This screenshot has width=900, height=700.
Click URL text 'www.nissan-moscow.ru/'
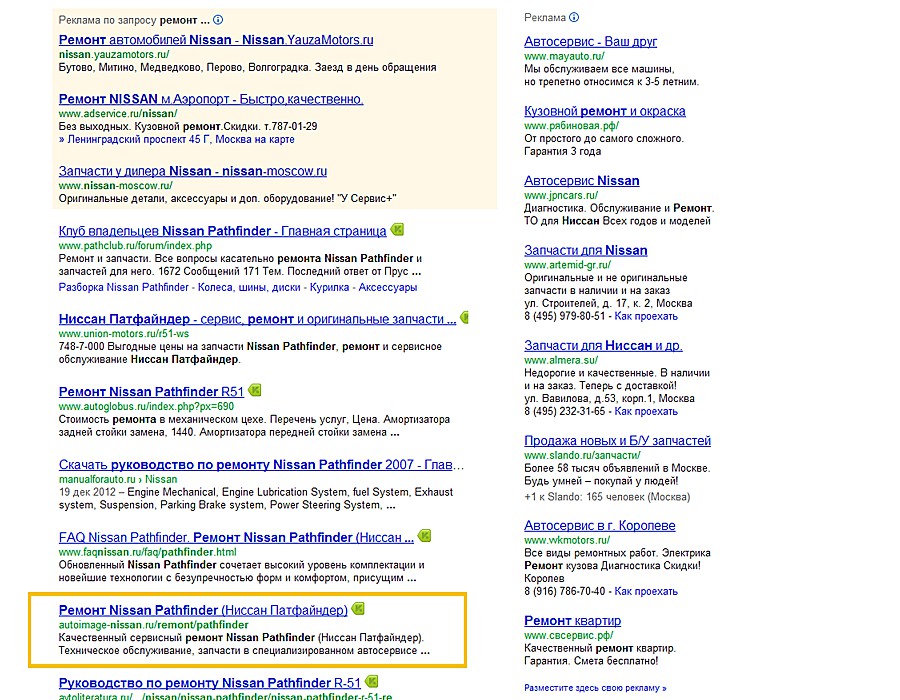[115, 186]
